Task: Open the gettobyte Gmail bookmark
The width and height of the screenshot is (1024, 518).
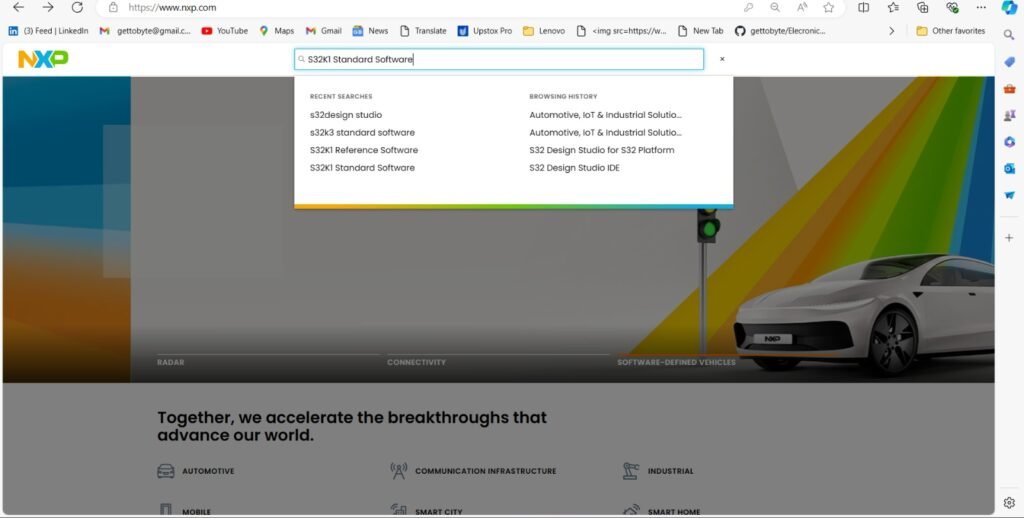Action: point(145,31)
